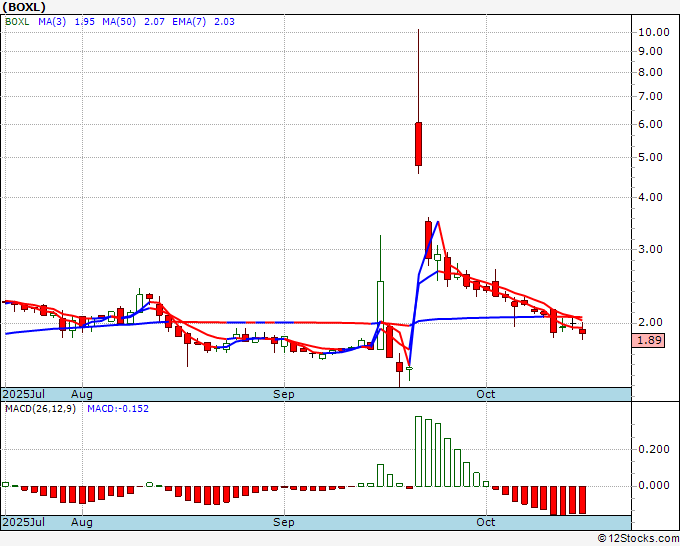Click the 7.00 price axis label
This screenshot has width=680, height=546.
coord(650,96)
